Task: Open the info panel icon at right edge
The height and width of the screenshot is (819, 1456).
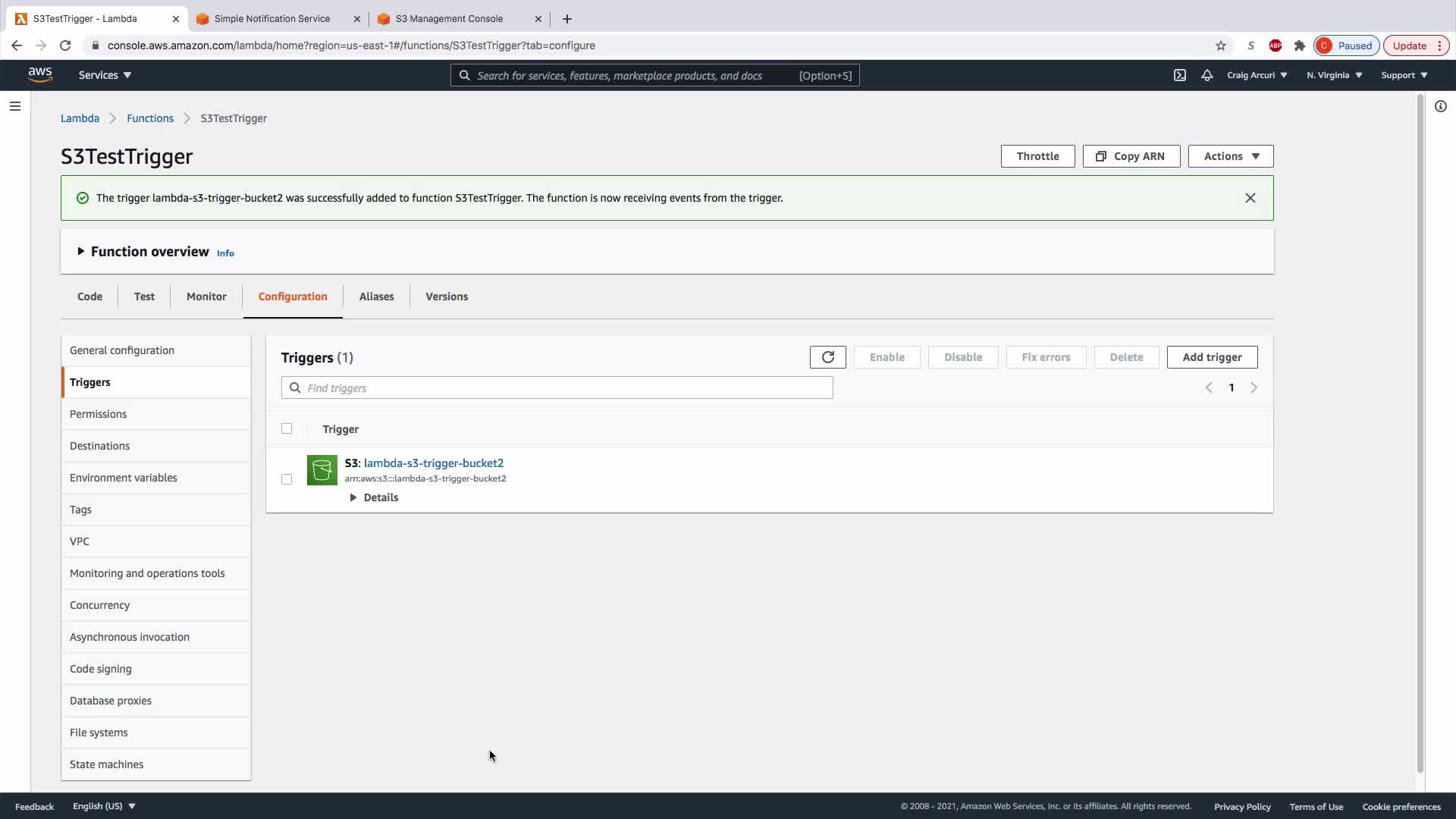Action: (1440, 106)
